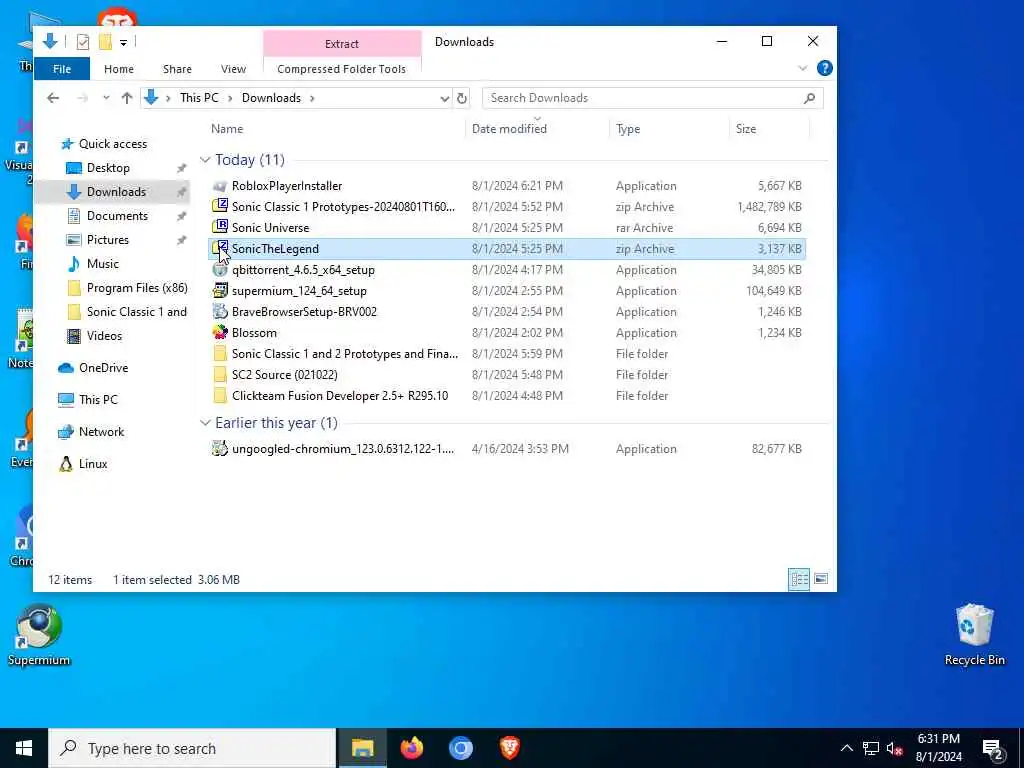Click the network icon in the system tray

[x=871, y=748]
